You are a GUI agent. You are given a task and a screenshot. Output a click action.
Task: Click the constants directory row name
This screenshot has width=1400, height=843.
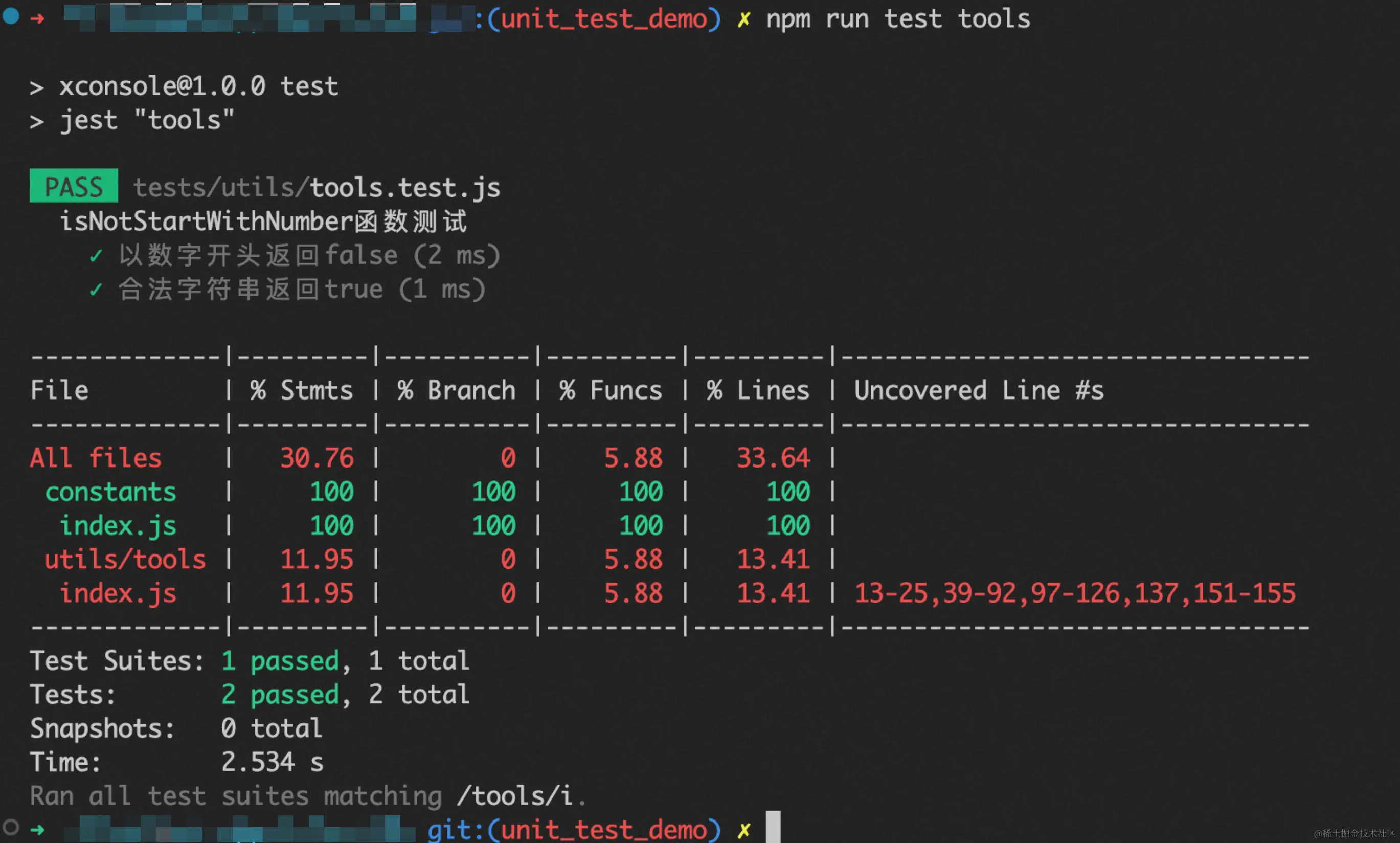[111, 492]
